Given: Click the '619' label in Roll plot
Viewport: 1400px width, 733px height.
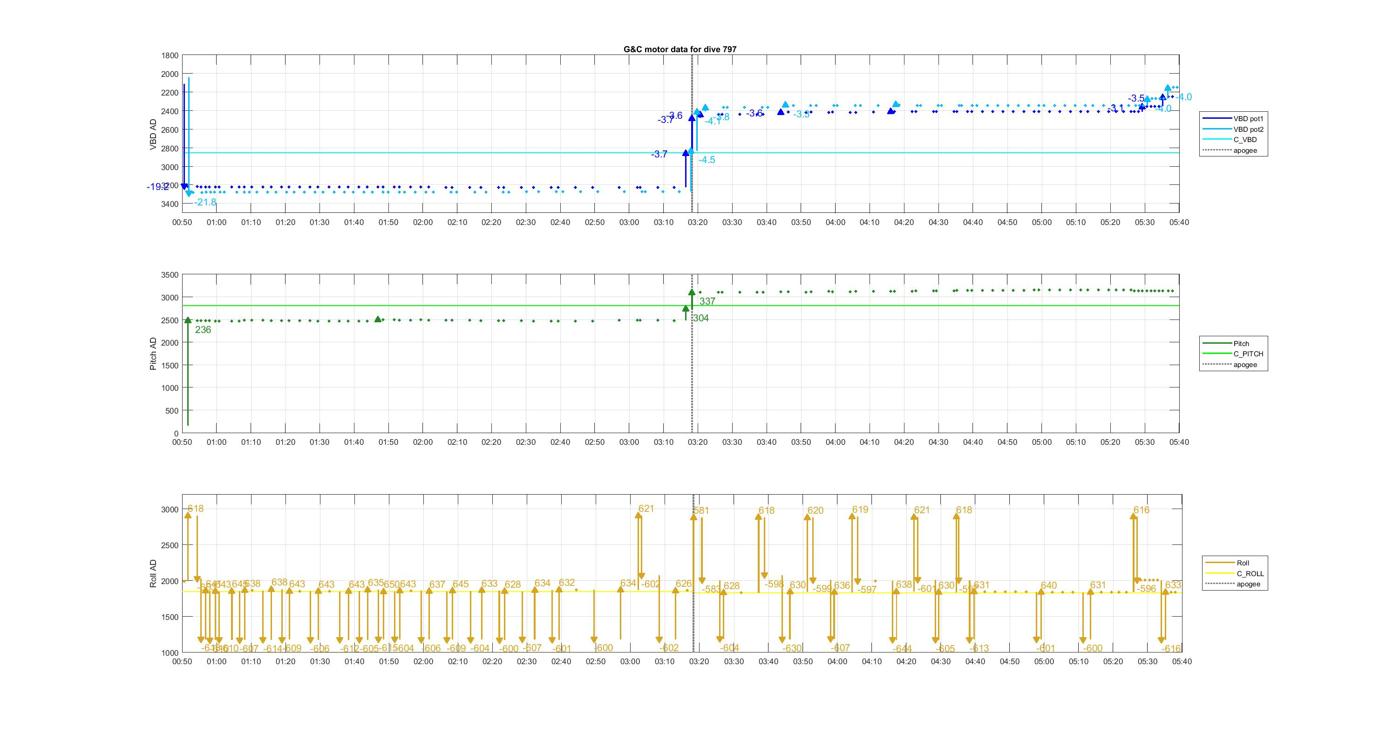Looking at the screenshot, I should click(x=860, y=510).
